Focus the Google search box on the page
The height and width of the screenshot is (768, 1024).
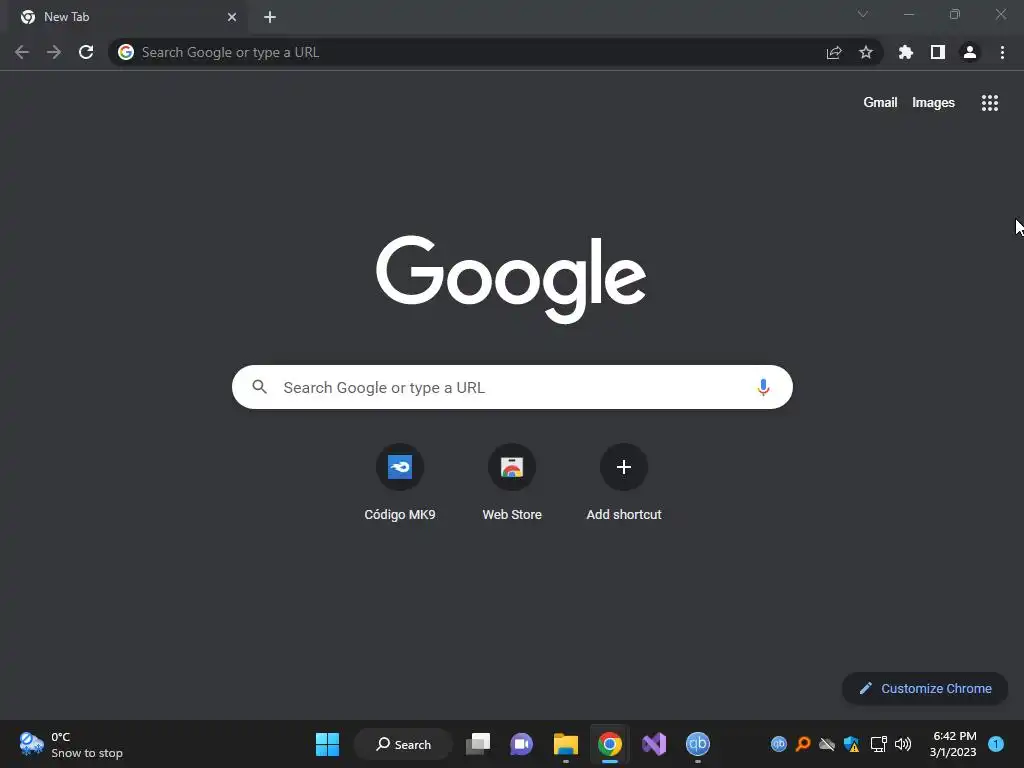click(x=512, y=387)
